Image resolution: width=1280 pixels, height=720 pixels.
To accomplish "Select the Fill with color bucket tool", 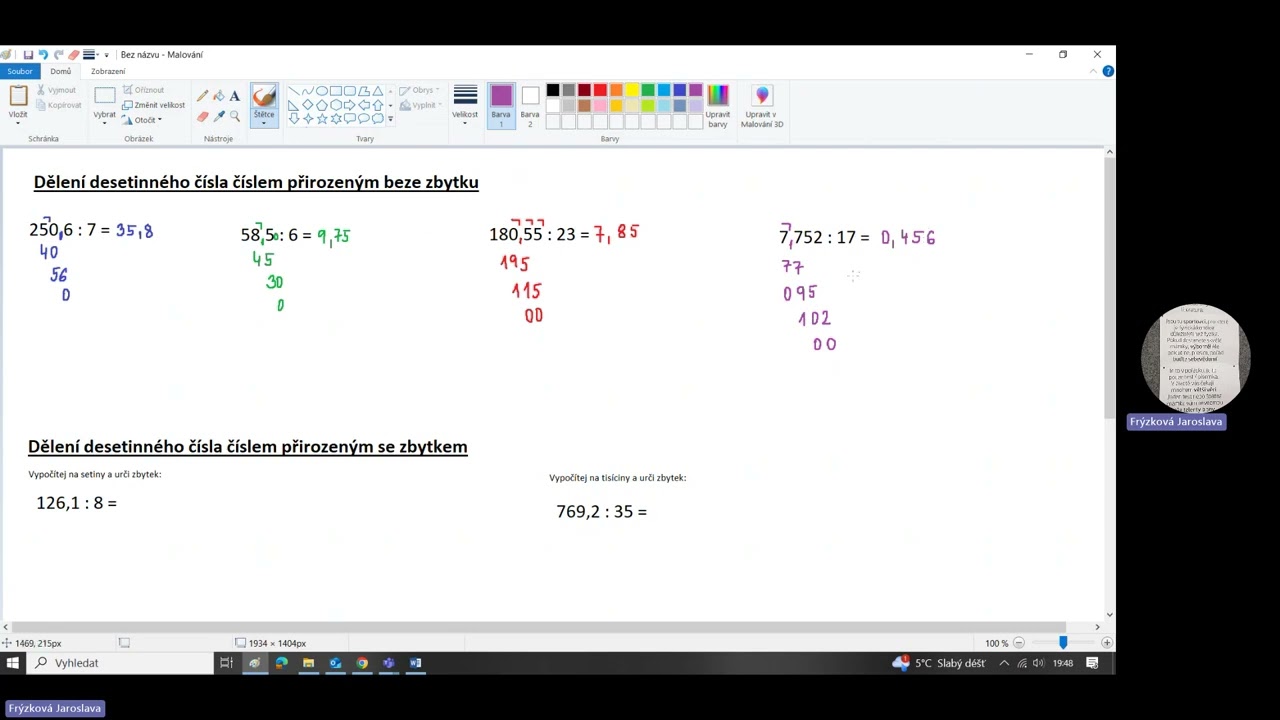I will pos(219,96).
